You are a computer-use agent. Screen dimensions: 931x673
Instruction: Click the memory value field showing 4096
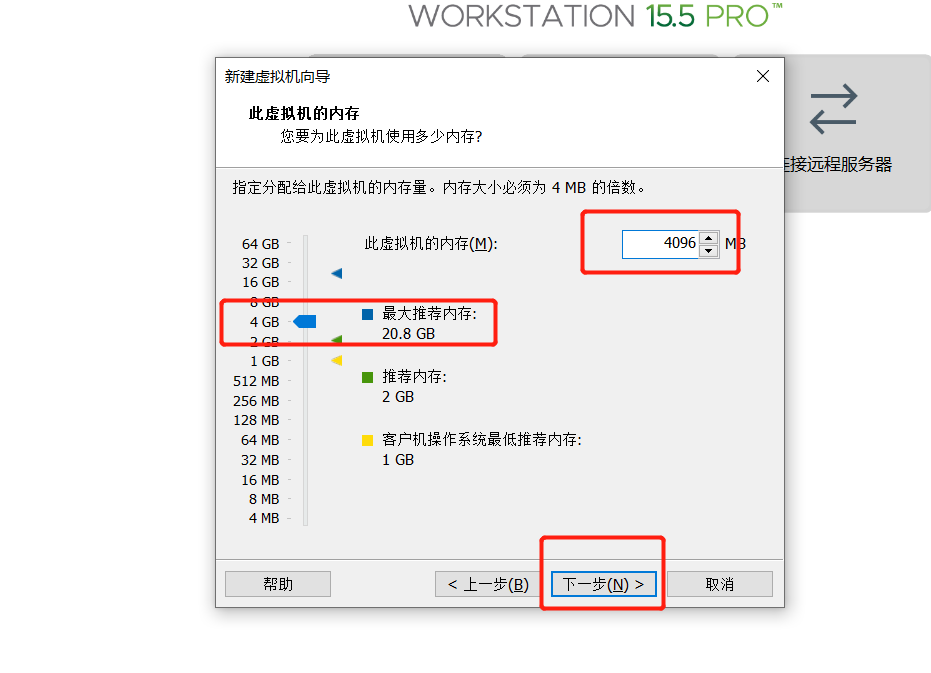(660, 244)
